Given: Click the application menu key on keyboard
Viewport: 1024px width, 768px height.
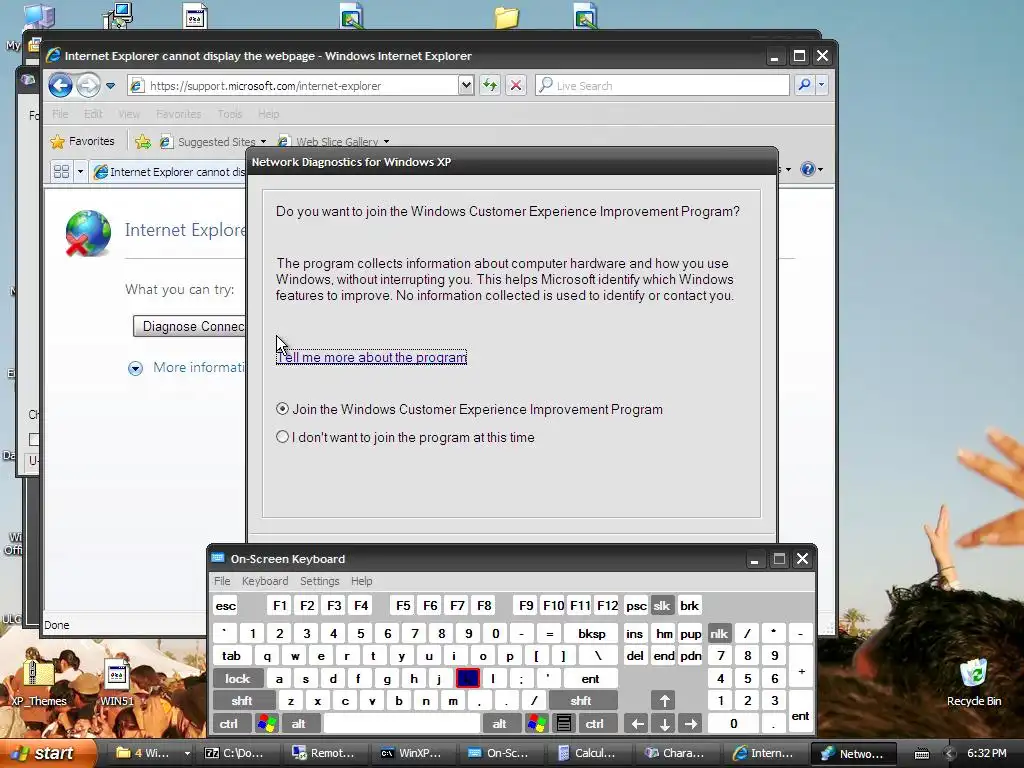Looking at the screenshot, I should tap(564, 724).
